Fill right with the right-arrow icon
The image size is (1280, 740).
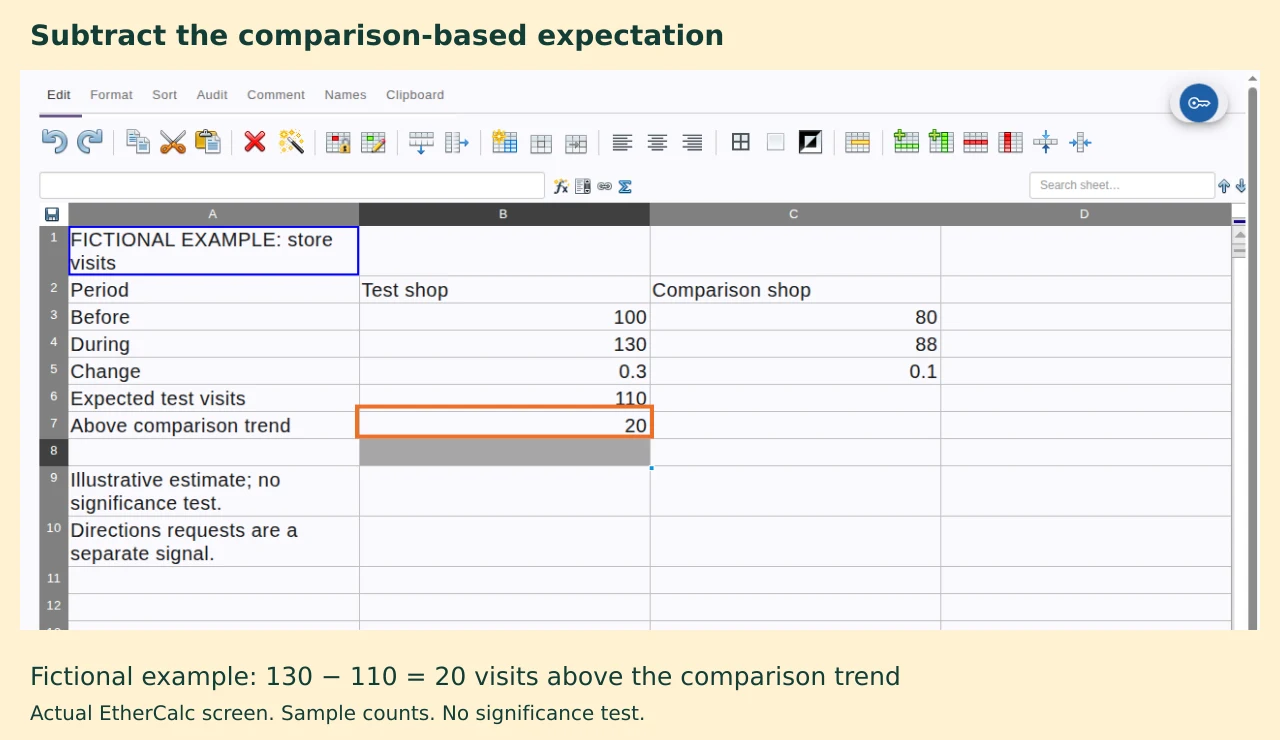pos(456,142)
